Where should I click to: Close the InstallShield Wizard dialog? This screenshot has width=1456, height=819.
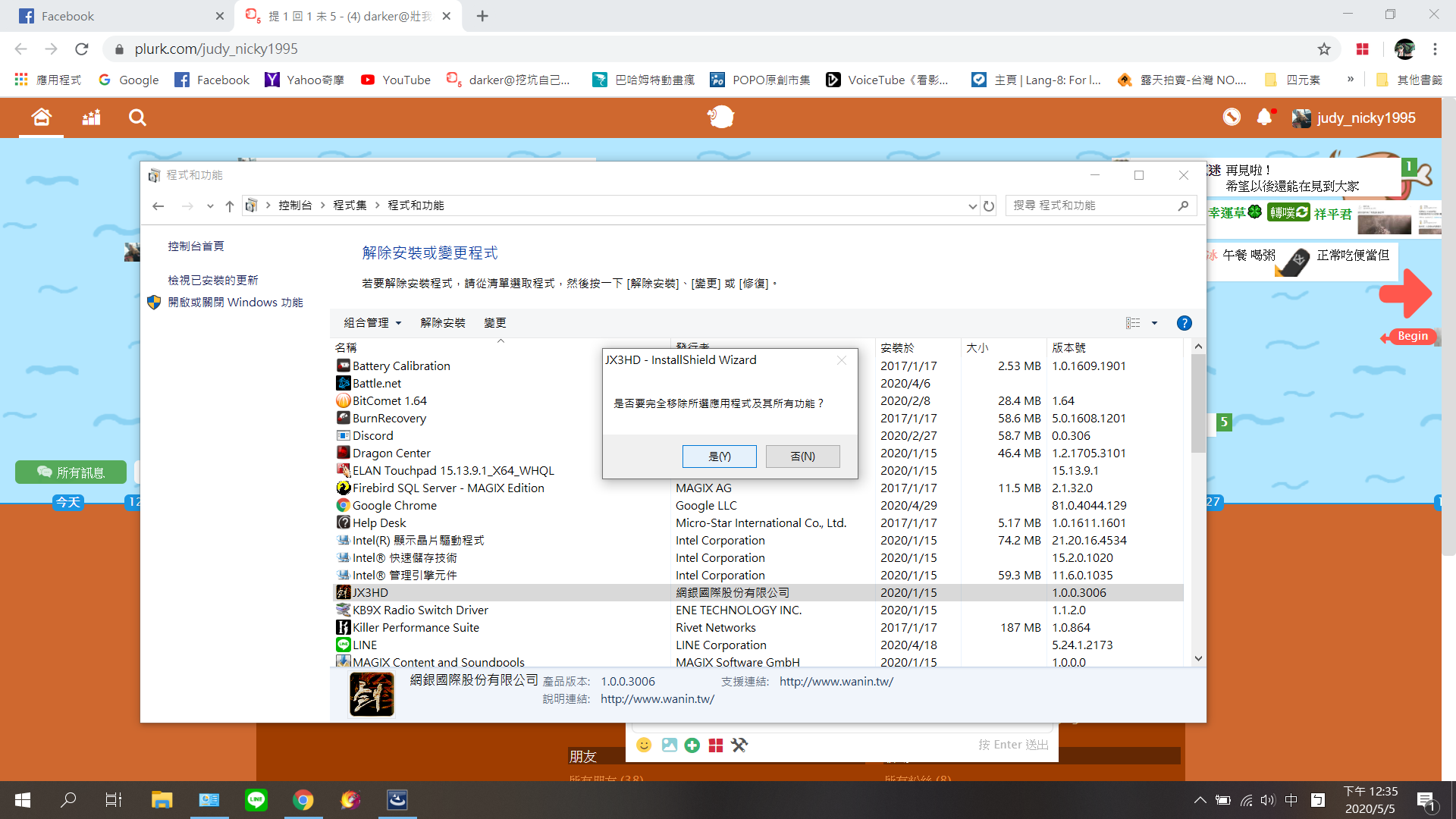(842, 360)
